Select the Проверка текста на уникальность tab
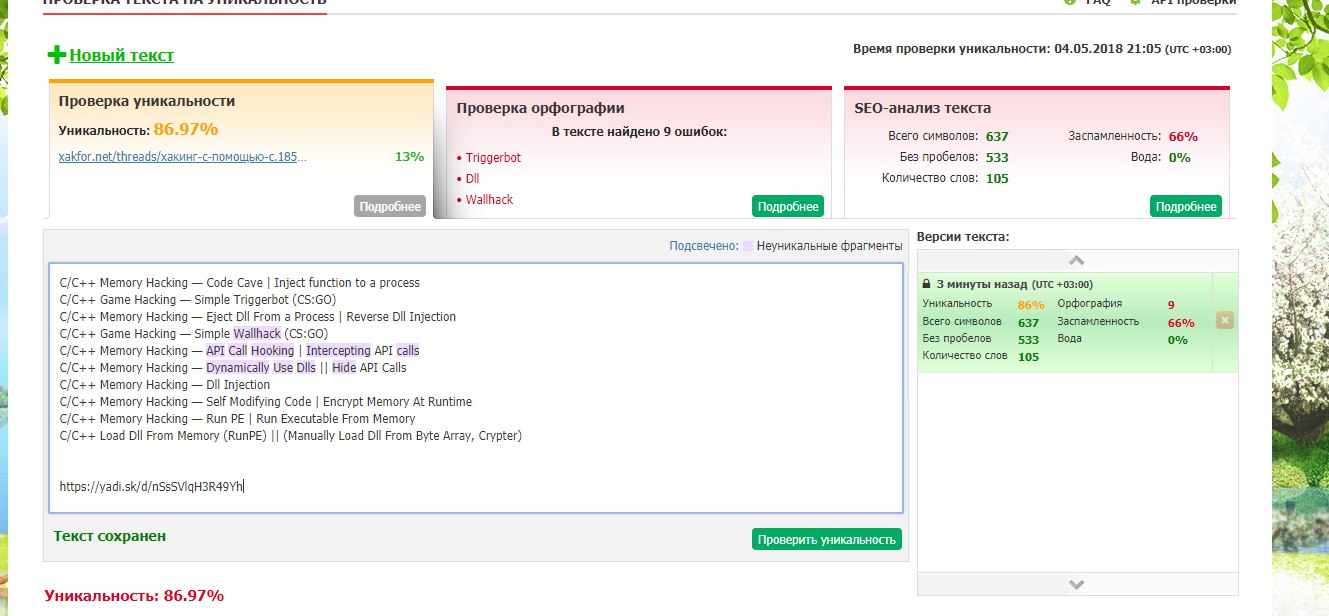 [184, 3]
